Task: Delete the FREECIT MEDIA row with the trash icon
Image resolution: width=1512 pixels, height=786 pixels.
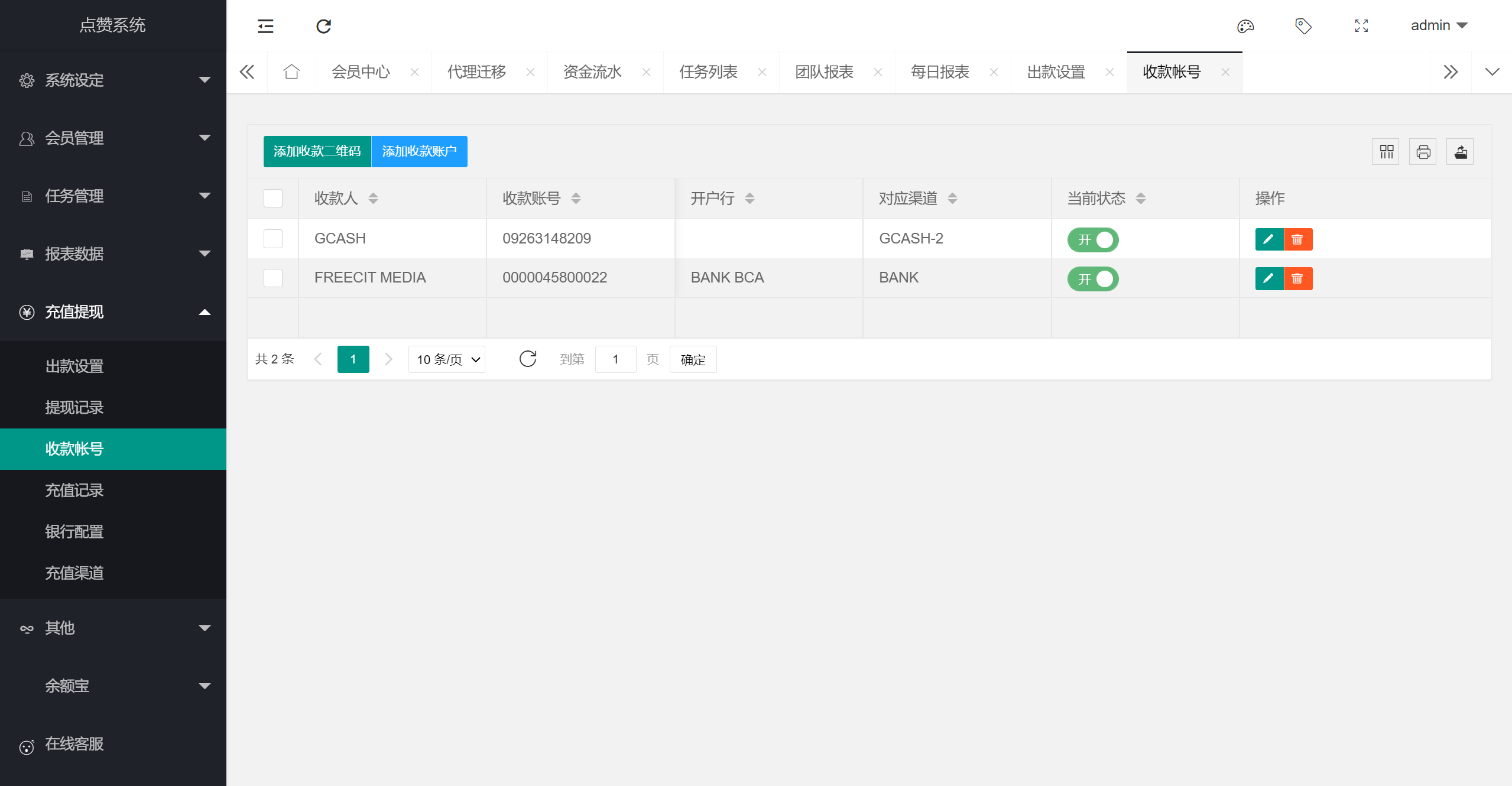Action: pyautogui.click(x=1298, y=278)
